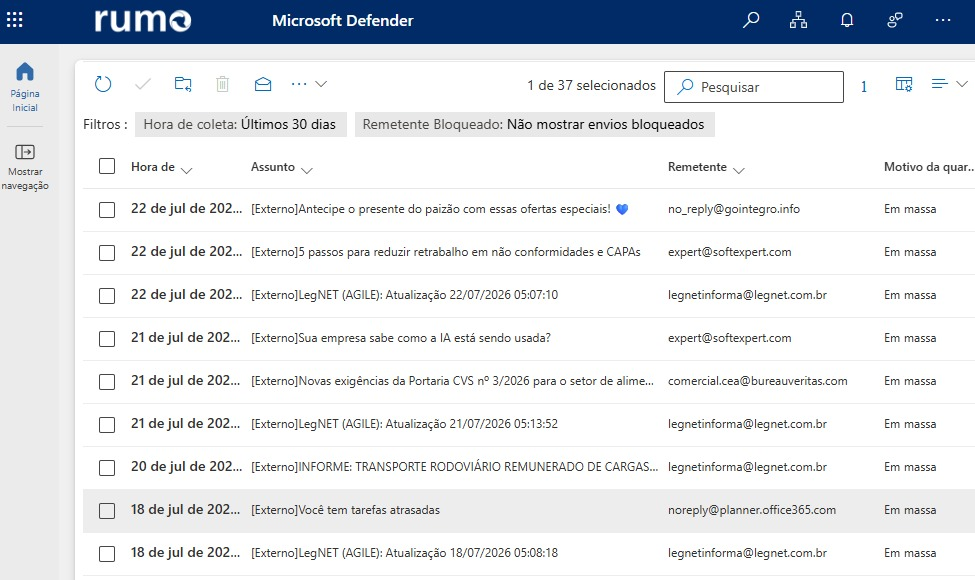
Task: Open the list density lines icon
Action: tap(940, 83)
